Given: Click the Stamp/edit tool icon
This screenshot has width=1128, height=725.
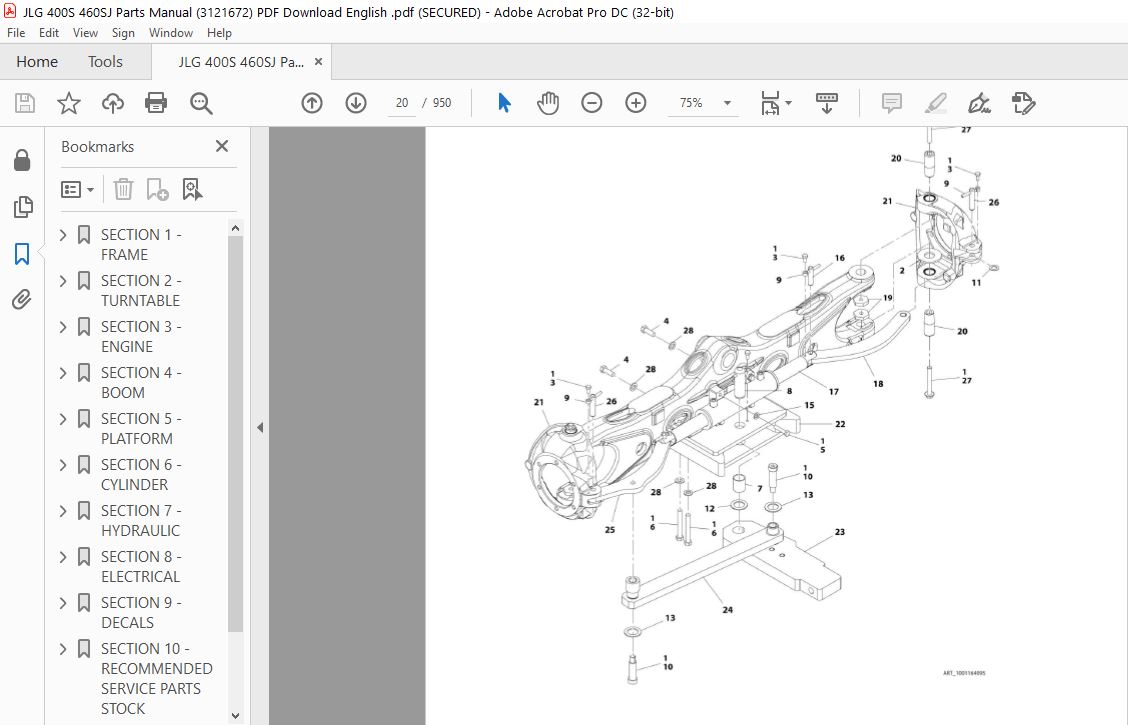Looking at the screenshot, I should [x=1023, y=103].
